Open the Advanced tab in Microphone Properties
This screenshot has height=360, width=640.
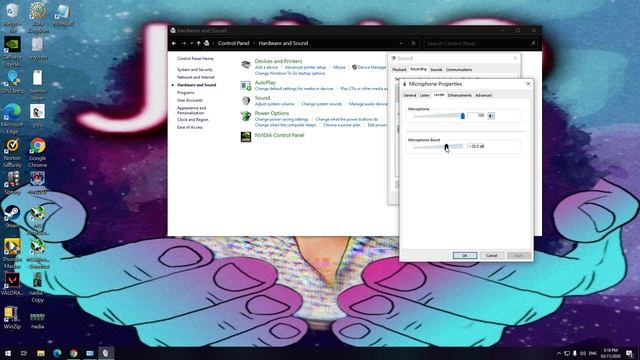pos(483,95)
